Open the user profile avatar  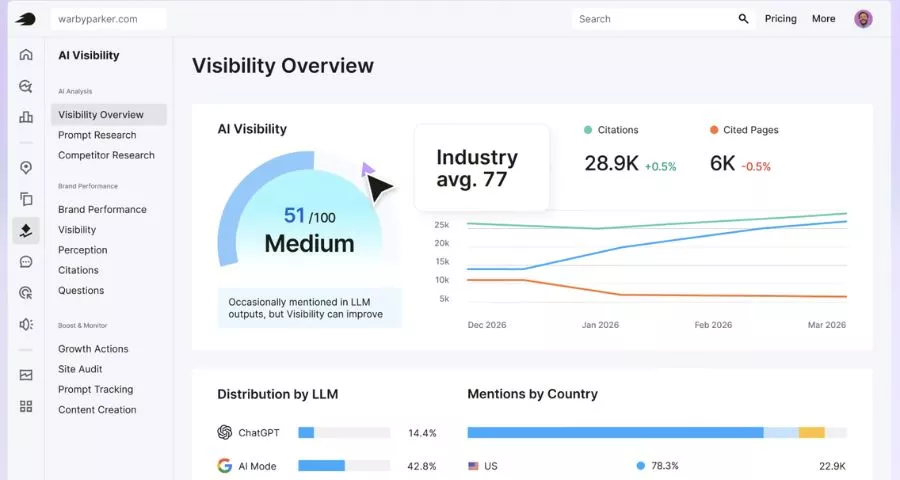pyautogui.click(x=863, y=19)
